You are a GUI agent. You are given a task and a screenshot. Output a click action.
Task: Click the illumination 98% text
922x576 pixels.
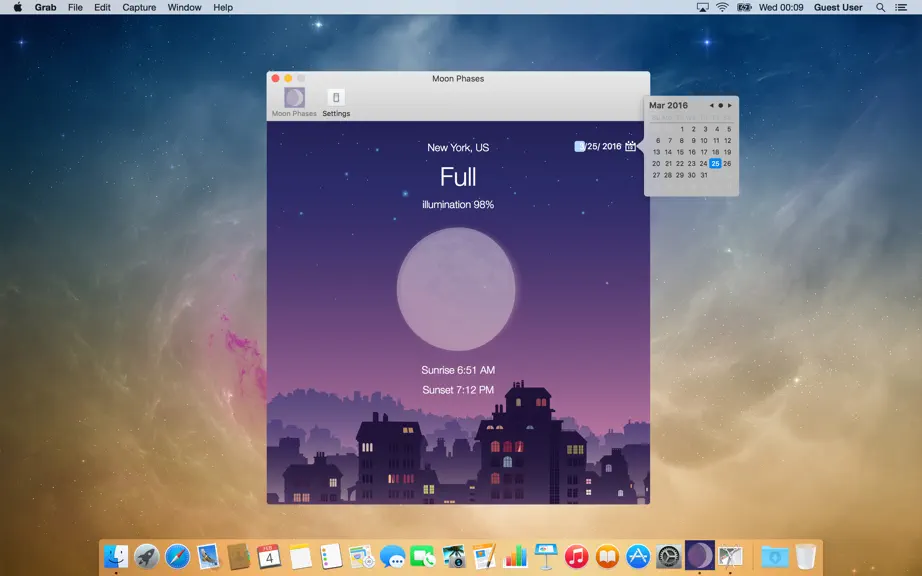pos(458,205)
